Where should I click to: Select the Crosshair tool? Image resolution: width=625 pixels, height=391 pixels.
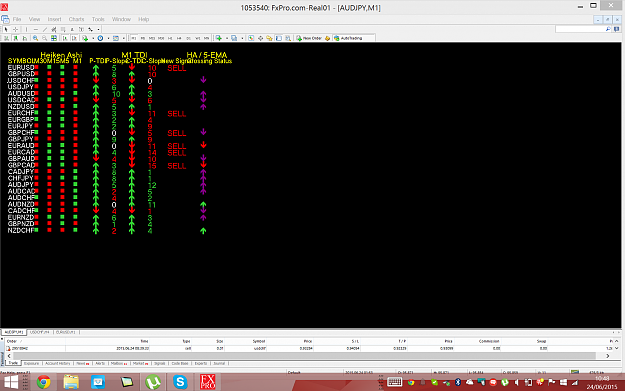(15, 29)
